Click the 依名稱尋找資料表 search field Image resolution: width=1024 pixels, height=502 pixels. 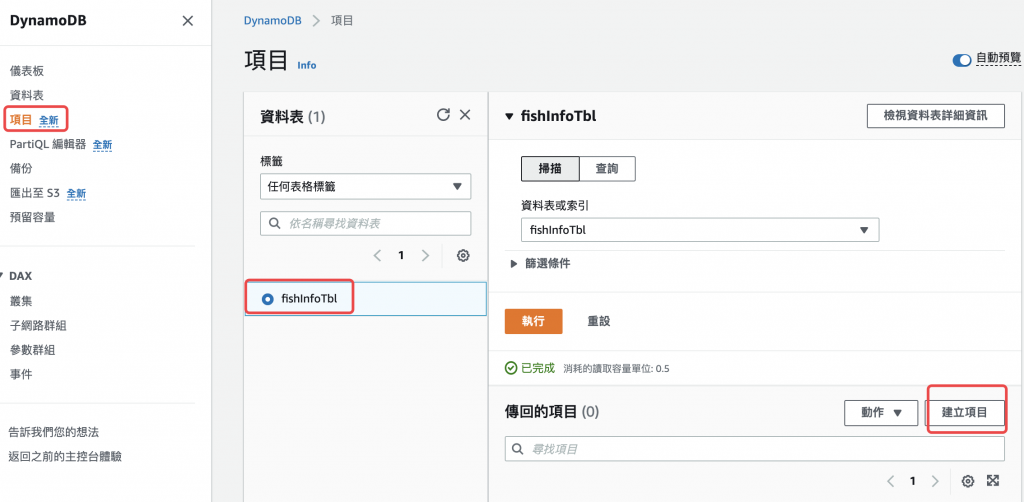point(365,223)
